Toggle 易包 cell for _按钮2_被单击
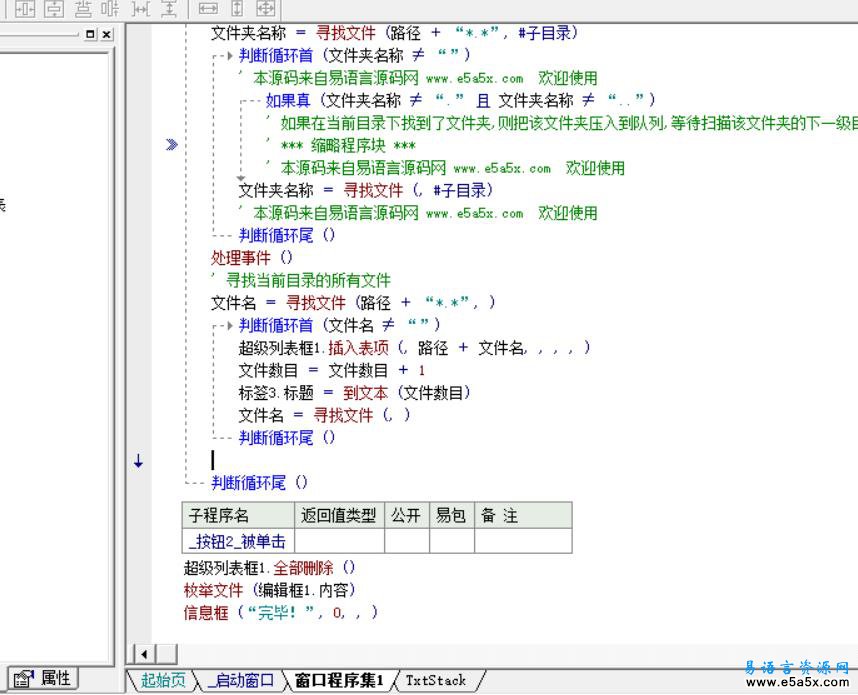 (x=452, y=541)
